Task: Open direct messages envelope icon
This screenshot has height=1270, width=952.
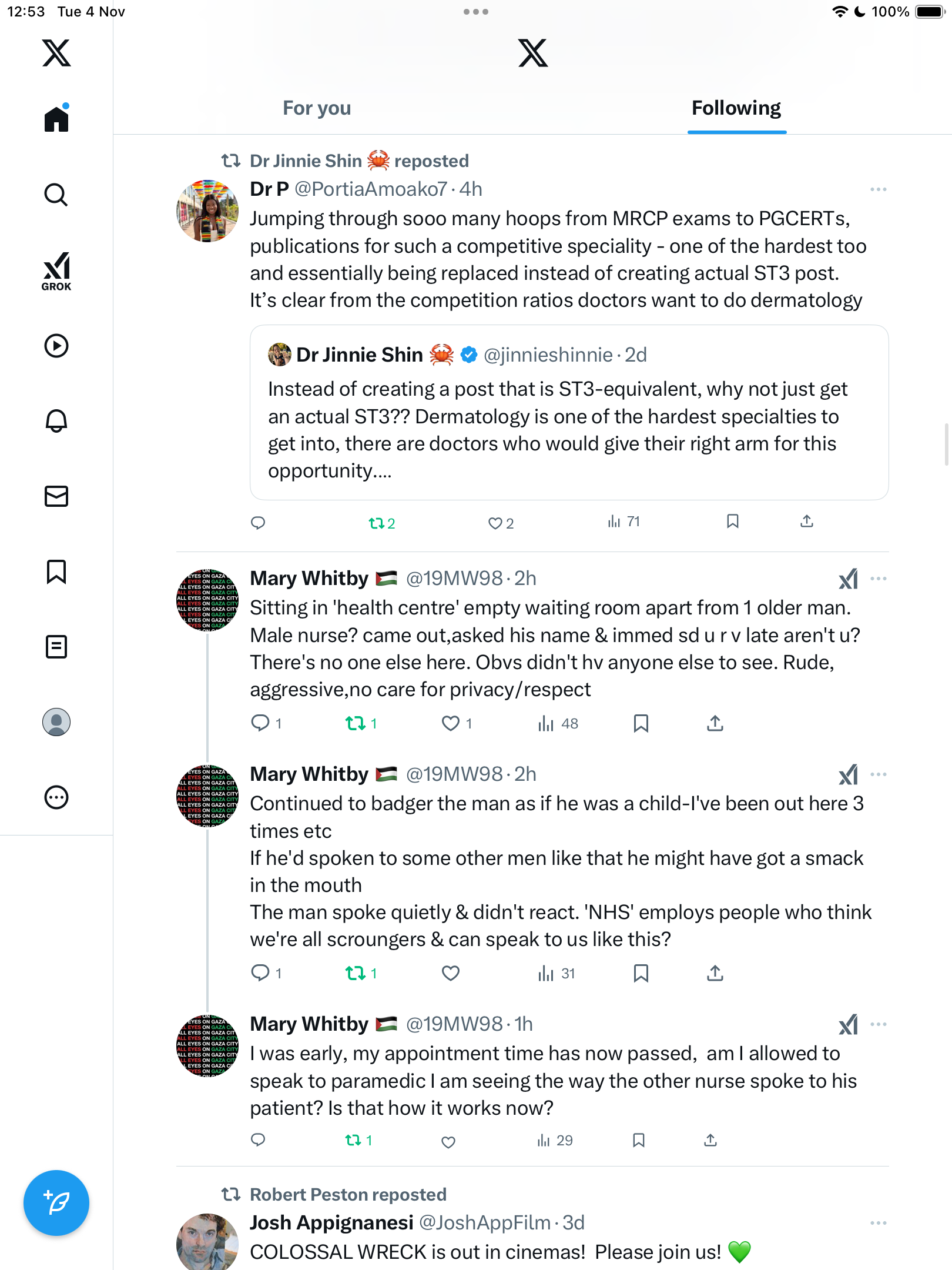Action: click(x=56, y=496)
